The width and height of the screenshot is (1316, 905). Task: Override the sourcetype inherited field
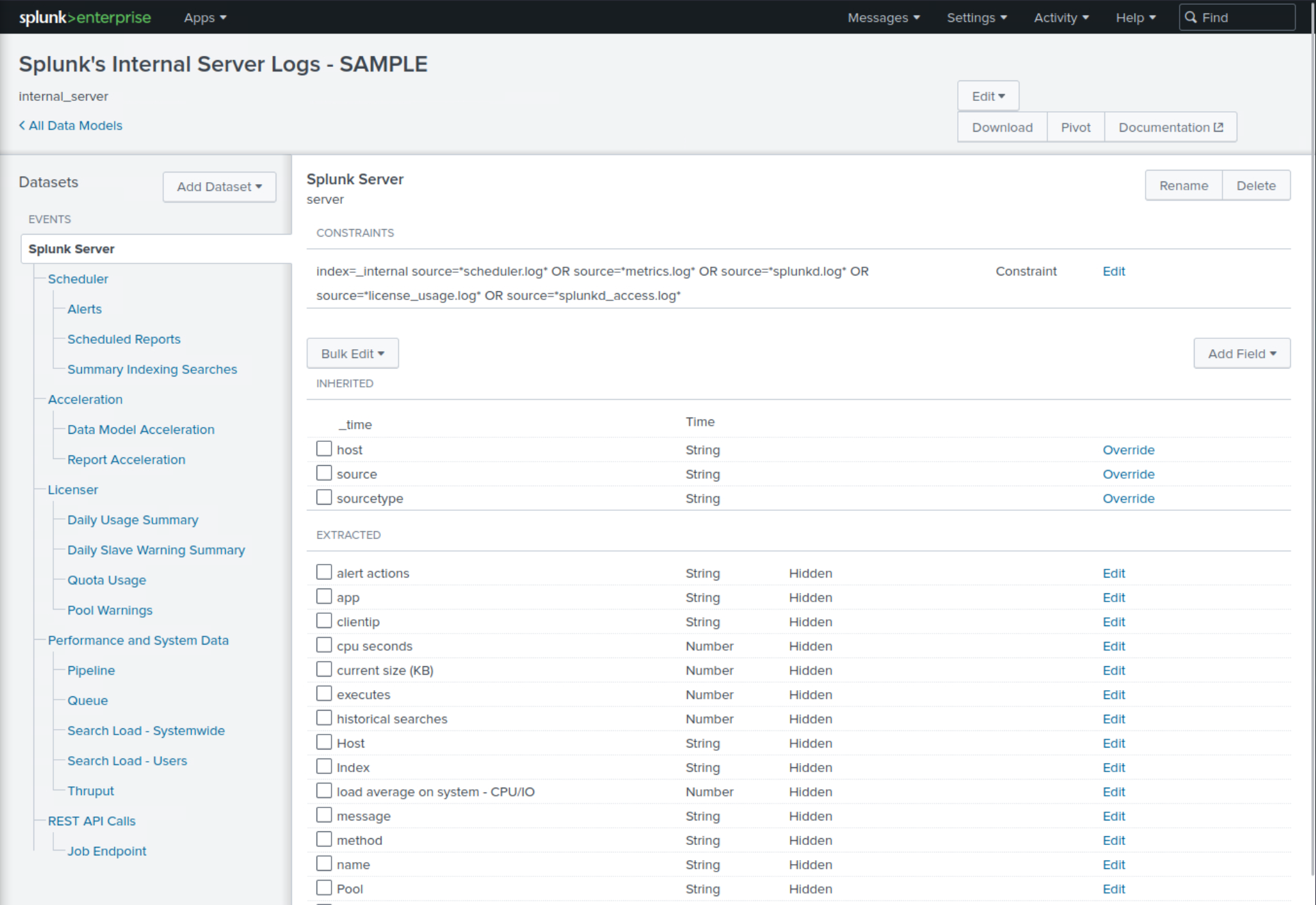[x=1128, y=499]
